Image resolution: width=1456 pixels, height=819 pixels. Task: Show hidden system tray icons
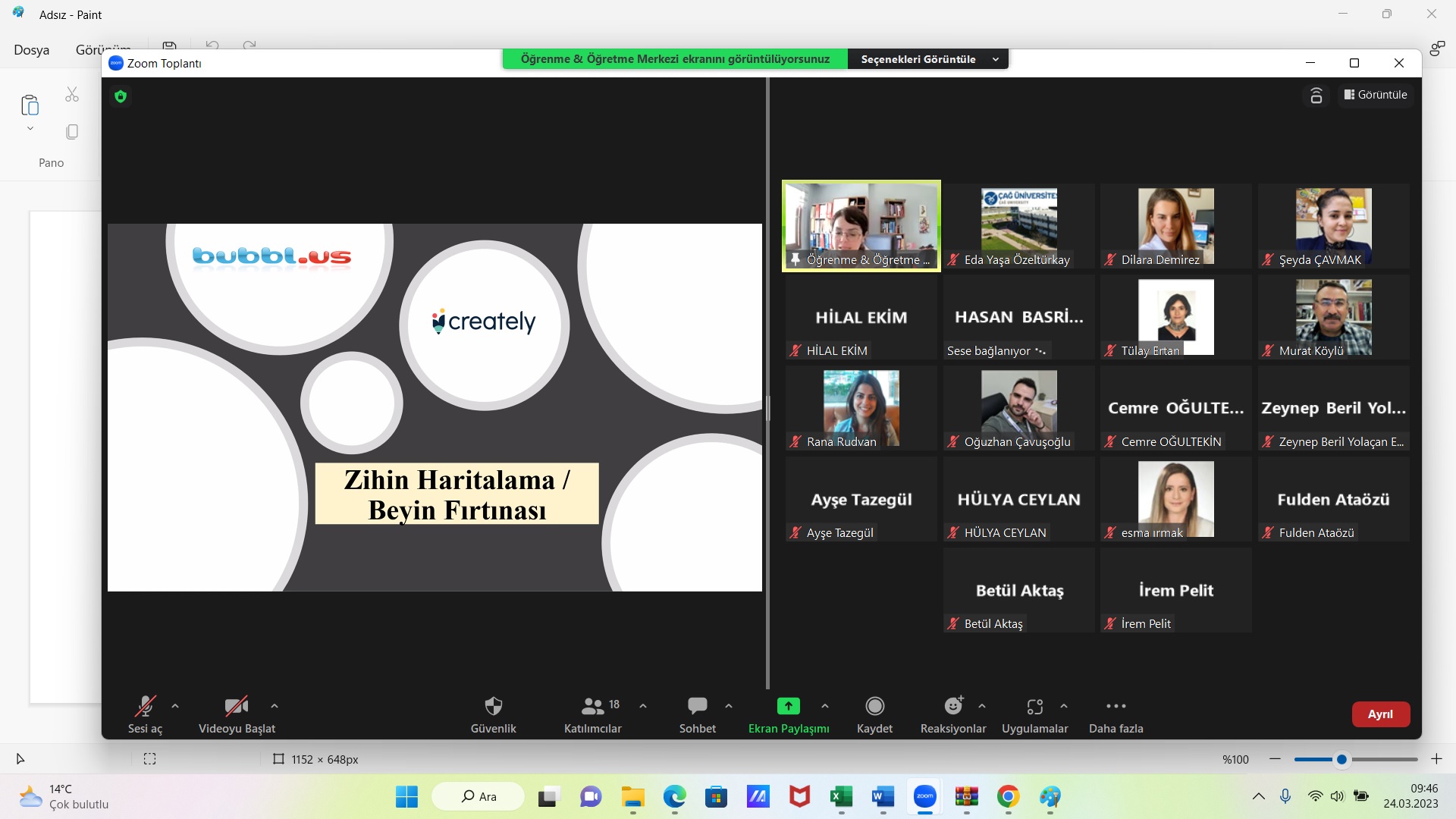(1259, 796)
